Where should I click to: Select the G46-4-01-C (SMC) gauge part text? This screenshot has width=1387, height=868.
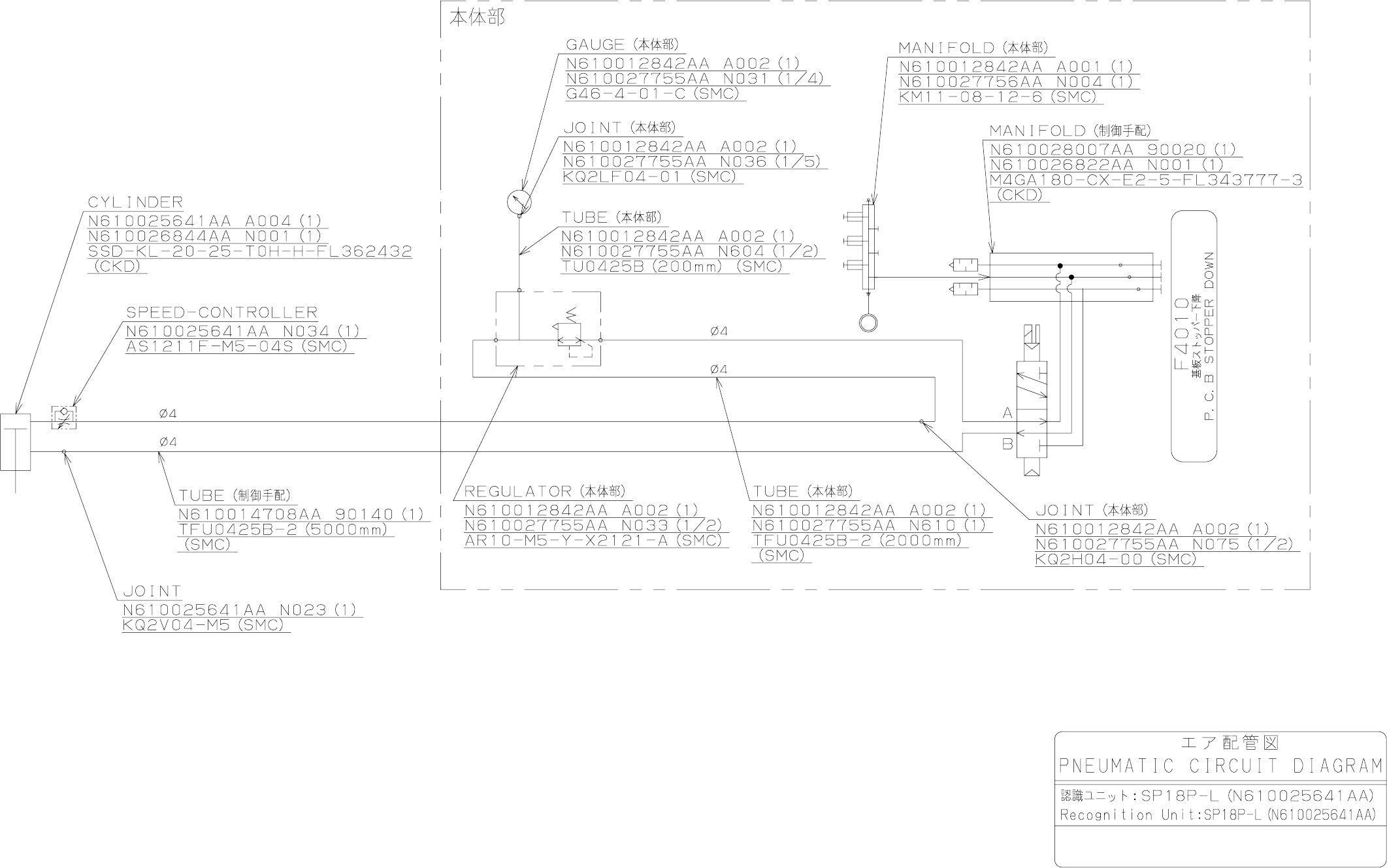coord(653,93)
